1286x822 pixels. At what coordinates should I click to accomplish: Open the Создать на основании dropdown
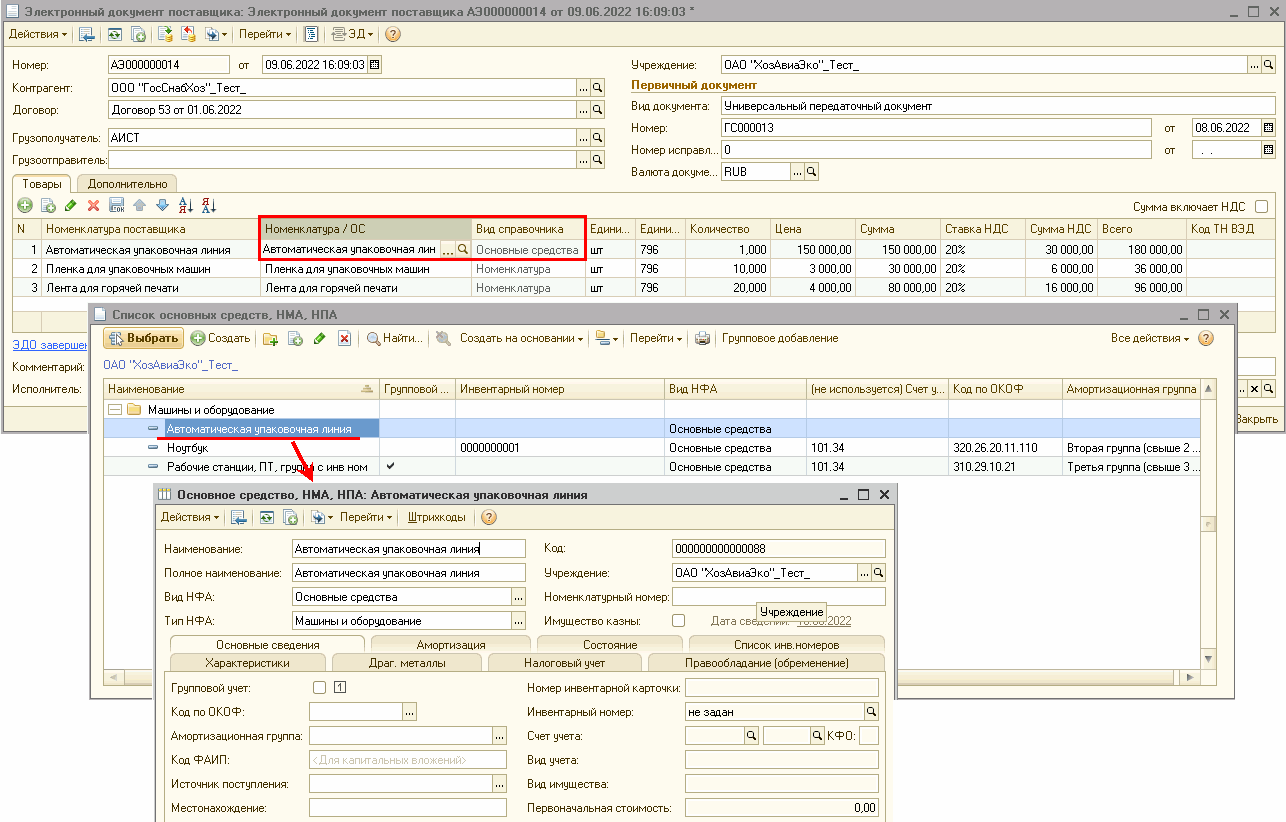pyautogui.click(x=521, y=339)
